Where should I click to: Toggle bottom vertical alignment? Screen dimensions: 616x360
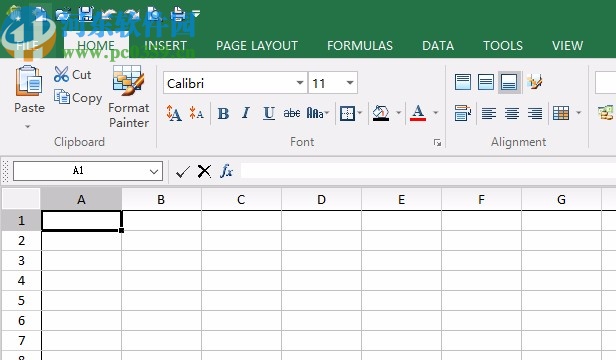pos(509,82)
